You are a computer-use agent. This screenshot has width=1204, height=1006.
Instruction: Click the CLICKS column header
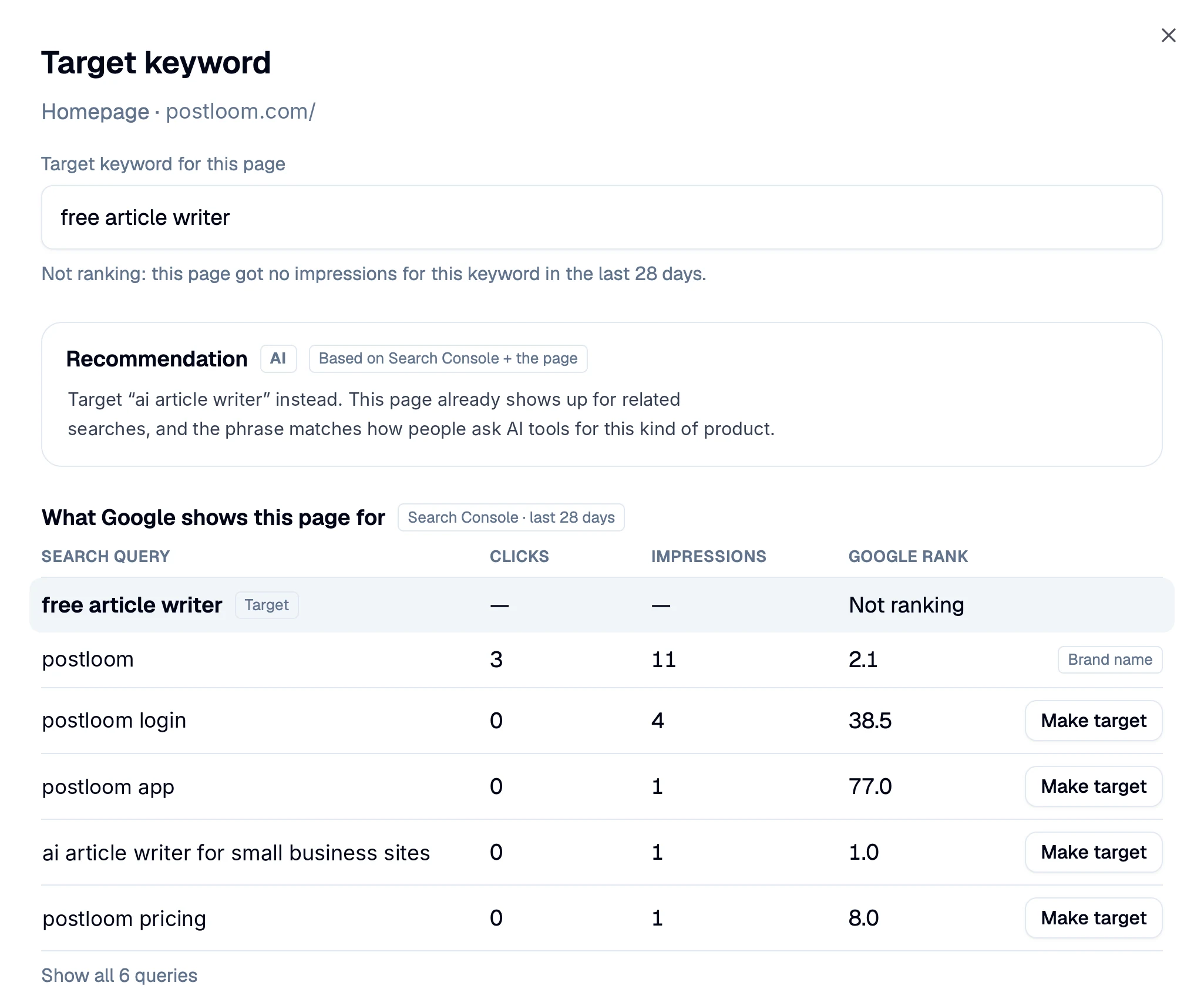[x=519, y=556]
